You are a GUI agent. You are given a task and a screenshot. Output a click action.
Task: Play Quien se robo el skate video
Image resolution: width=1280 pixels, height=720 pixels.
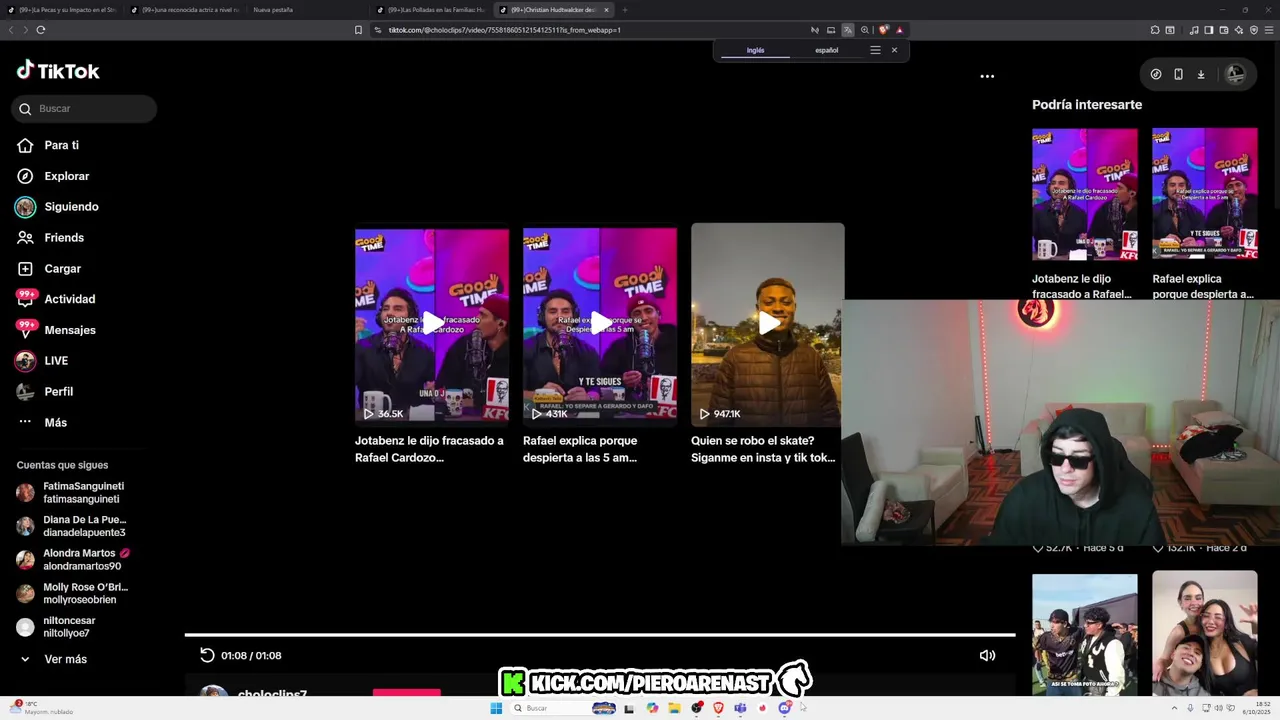click(768, 324)
